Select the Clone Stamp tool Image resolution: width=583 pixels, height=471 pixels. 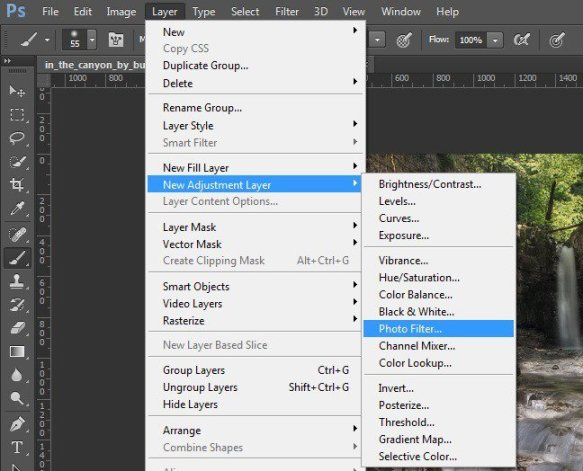click(17, 281)
